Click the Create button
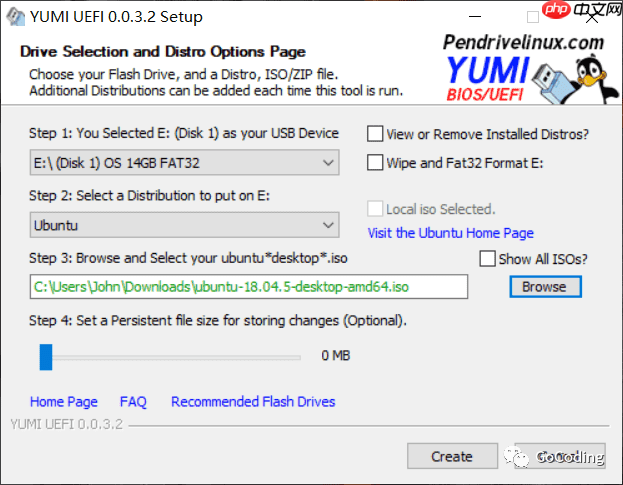The height and width of the screenshot is (485, 623). point(452,456)
